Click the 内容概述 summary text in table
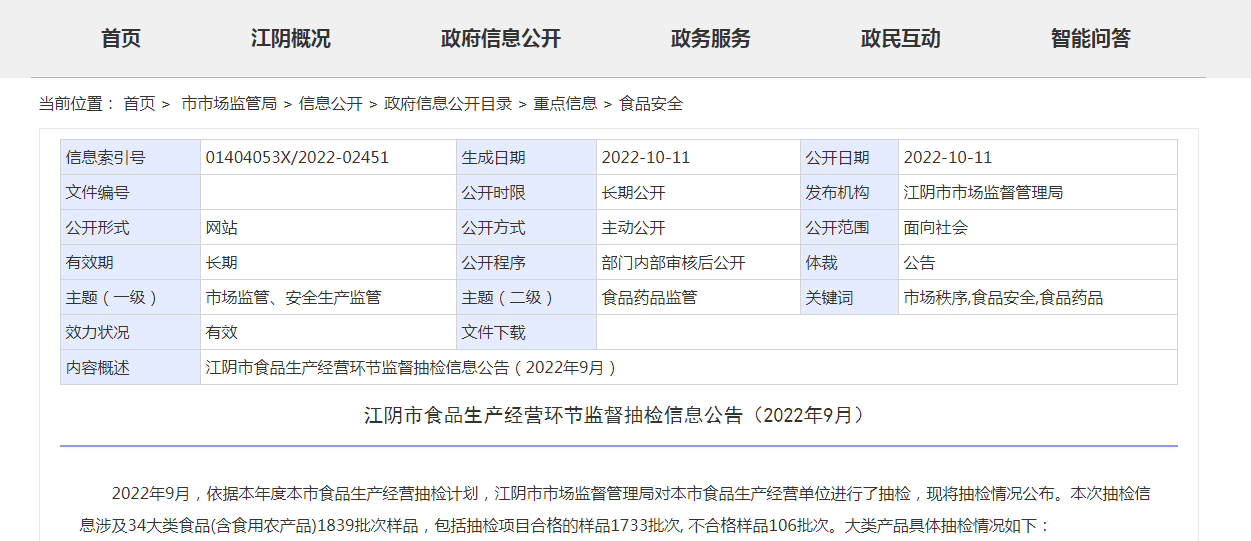The height and width of the screenshot is (541, 1251). pos(411,368)
